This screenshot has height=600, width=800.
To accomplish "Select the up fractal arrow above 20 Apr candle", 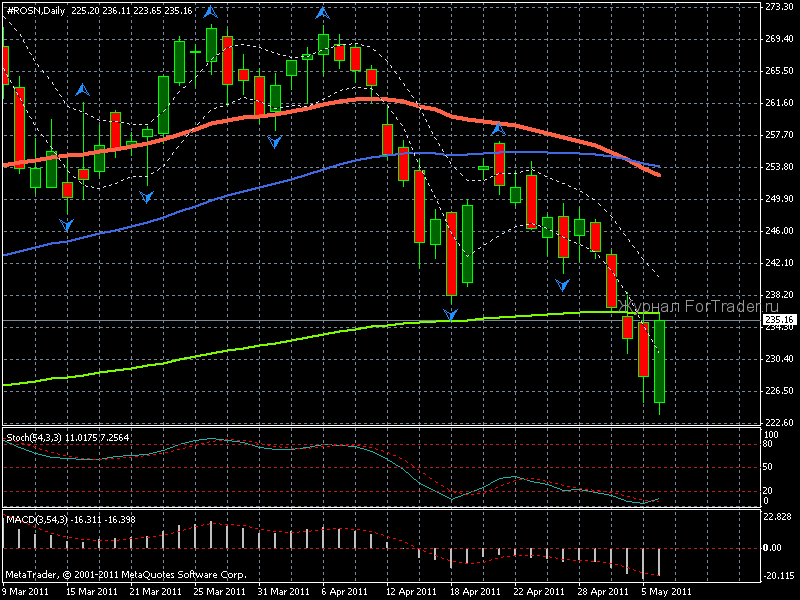I will point(497,128).
